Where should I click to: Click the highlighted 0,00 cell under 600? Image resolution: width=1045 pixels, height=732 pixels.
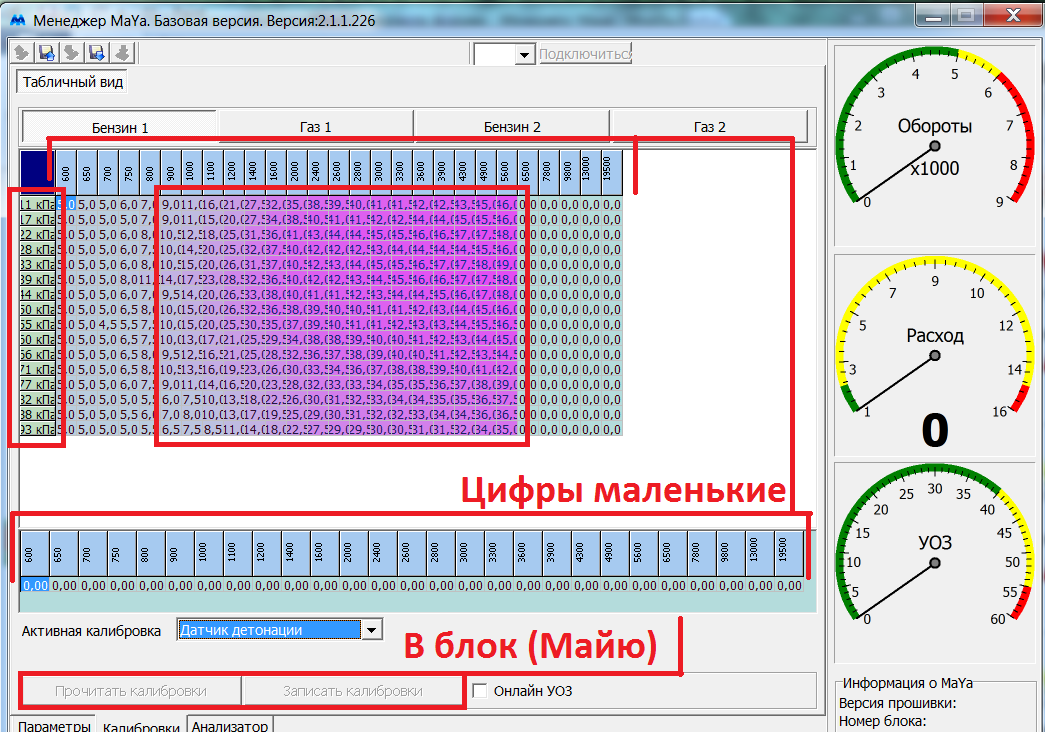click(x=35, y=586)
